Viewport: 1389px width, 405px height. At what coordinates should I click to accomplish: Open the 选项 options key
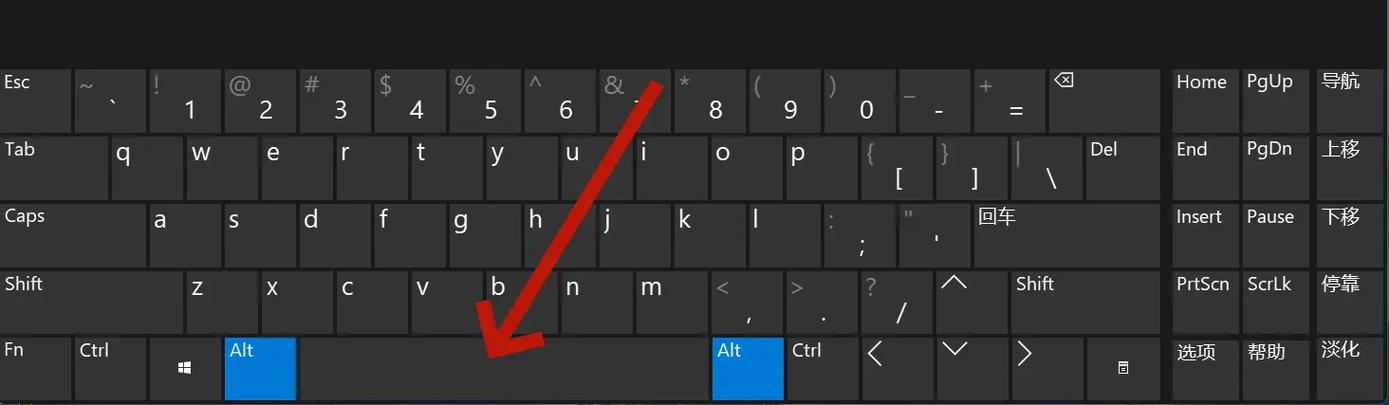(x=1205, y=368)
